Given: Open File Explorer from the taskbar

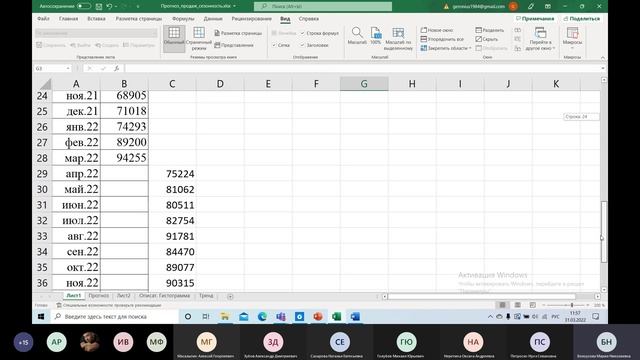Looking at the screenshot, I should click(x=224, y=316).
